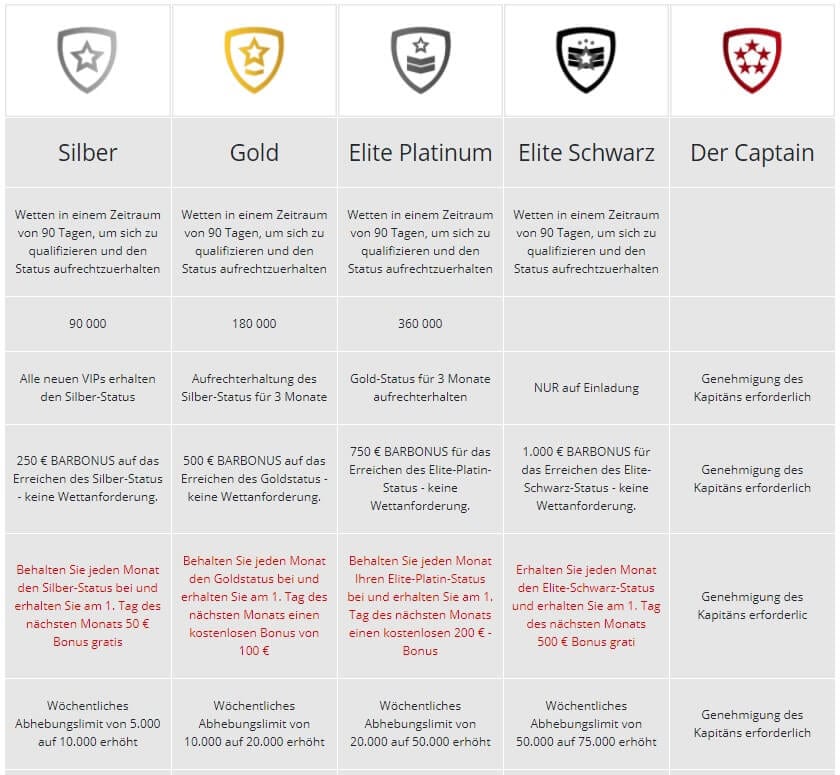Click the 180 000 wager requirement cell
This screenshot has height=775, width=840.
click(x=254, y=324)
